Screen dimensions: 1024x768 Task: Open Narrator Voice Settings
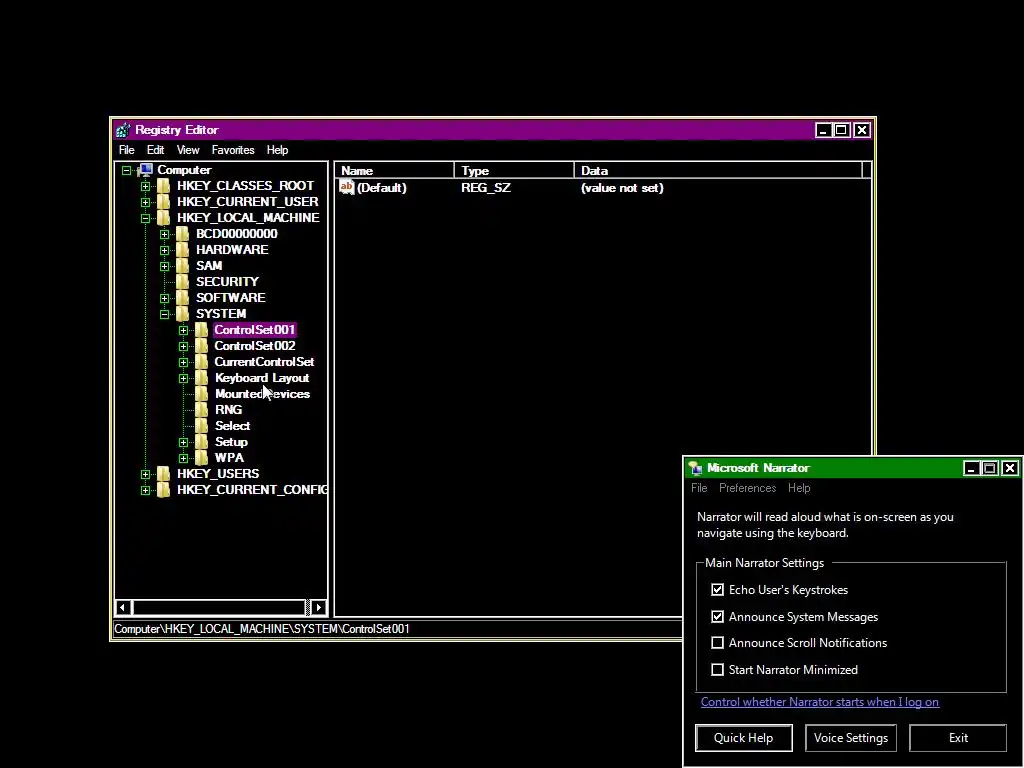click(x=851, y=738)
